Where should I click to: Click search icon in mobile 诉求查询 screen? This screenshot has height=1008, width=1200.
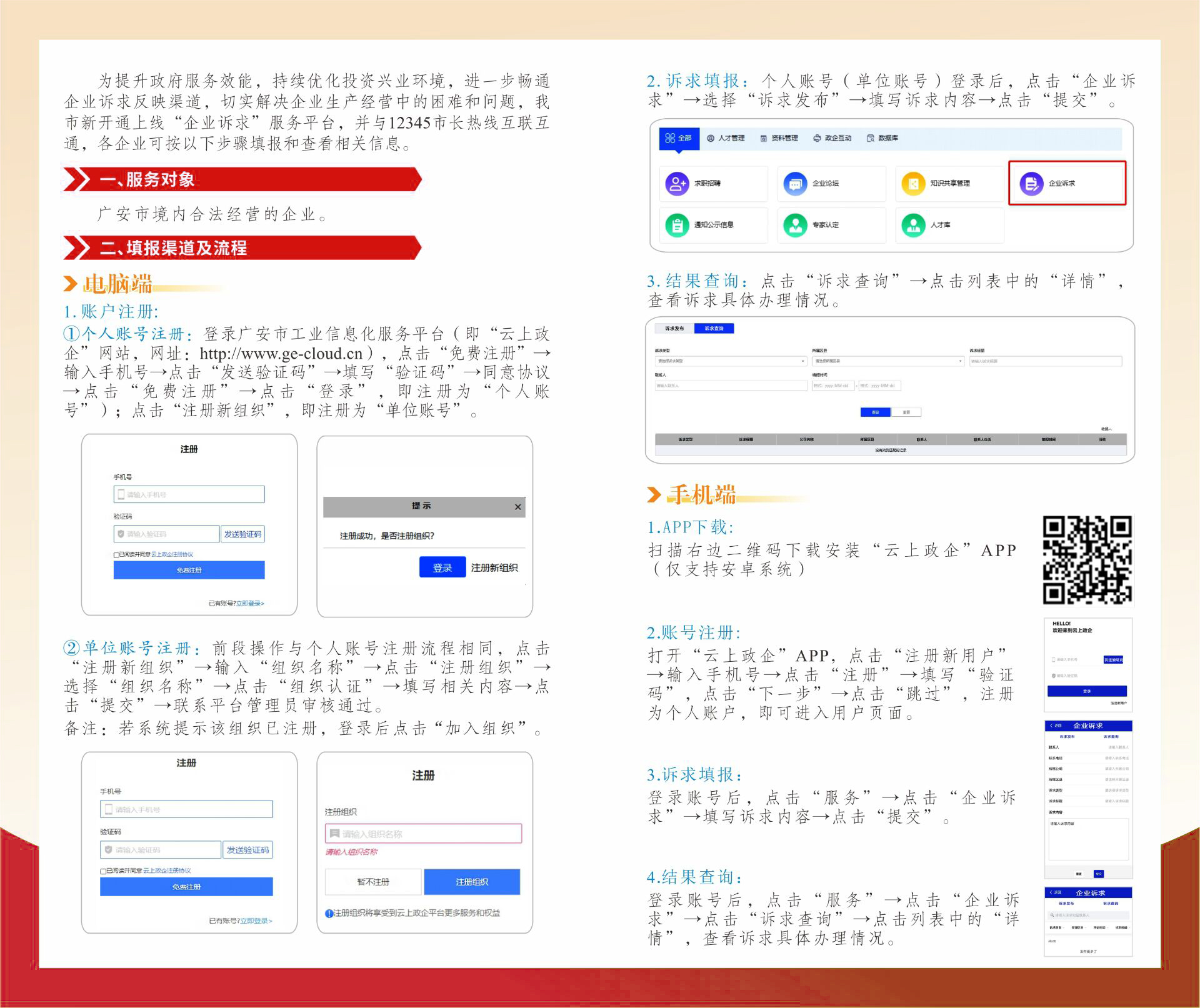tap(1052, 915)
